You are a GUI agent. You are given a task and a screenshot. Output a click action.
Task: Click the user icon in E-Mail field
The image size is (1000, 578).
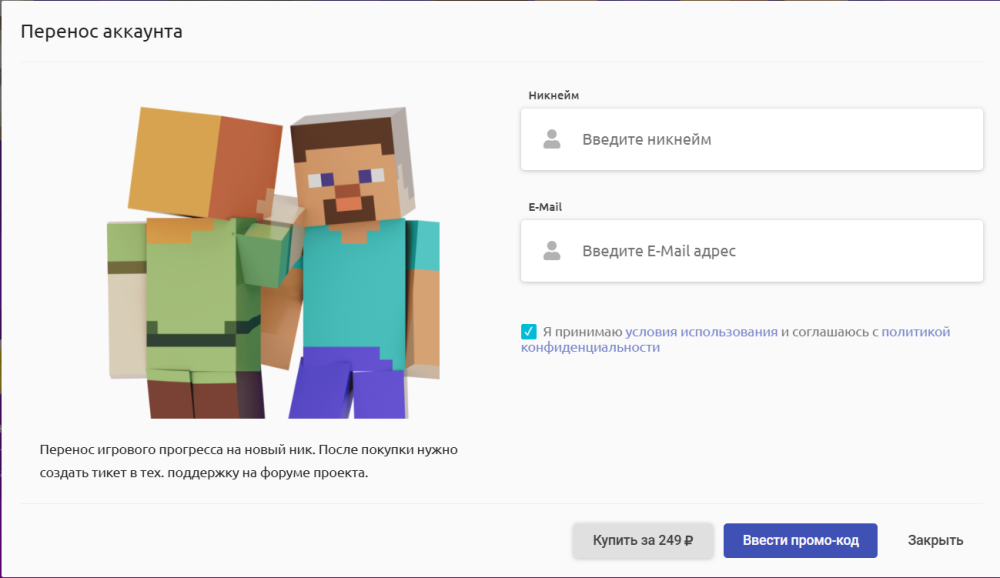552,251
